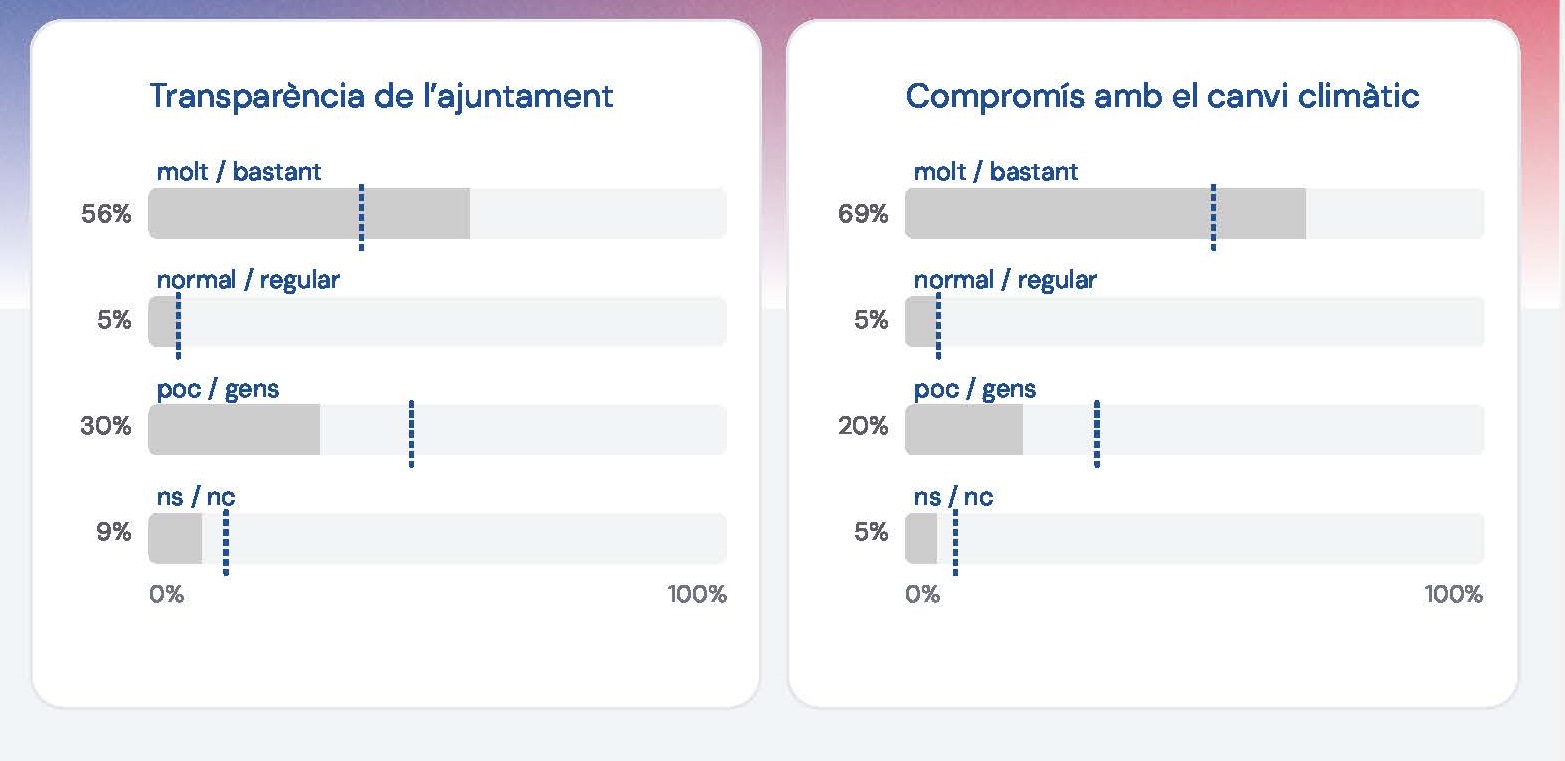Click dotted marker on Transparència ns / nc row
The width and height of the screenshot is (1565, 761).
(x=225, y=542)
